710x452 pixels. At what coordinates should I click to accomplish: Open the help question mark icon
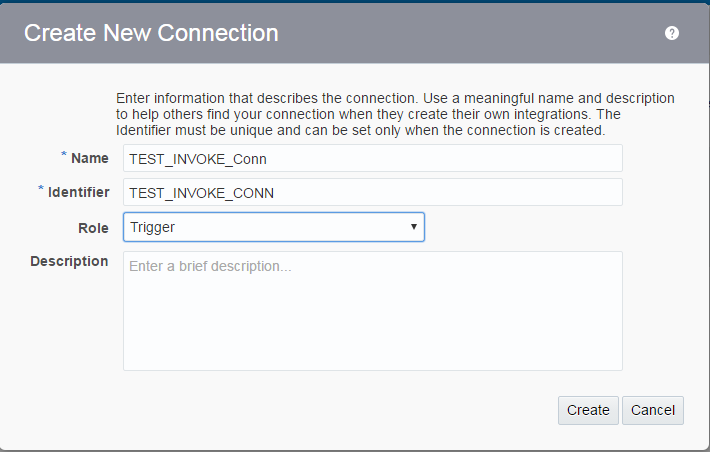click(x=672, y=33)
